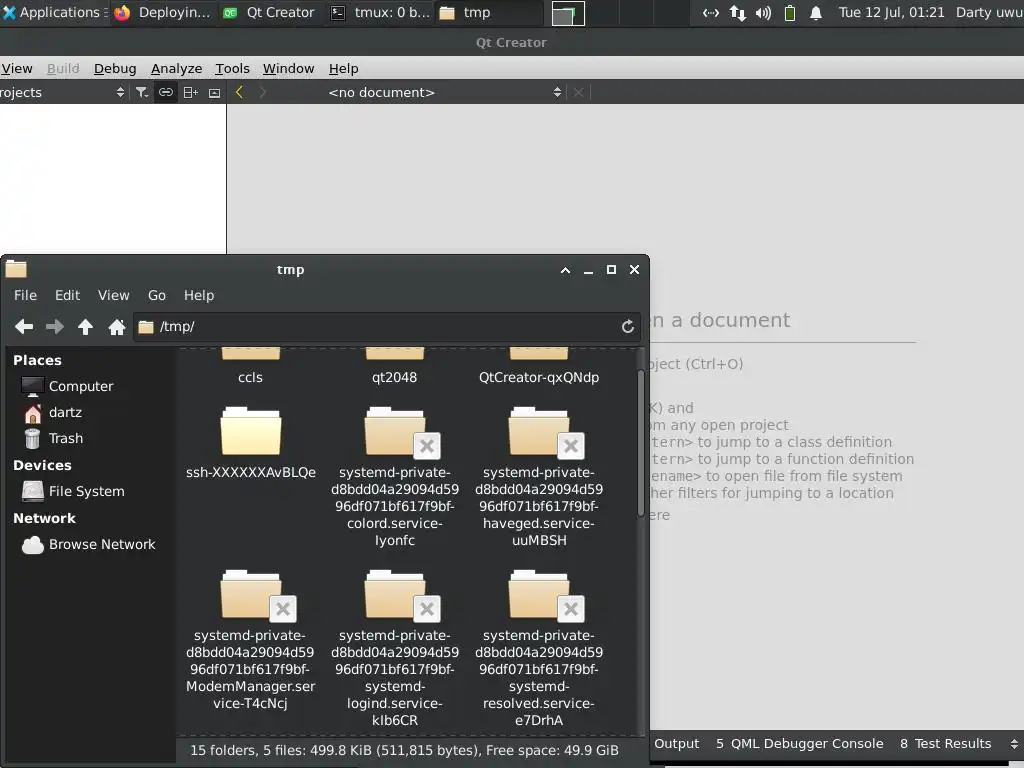The height and width of the screenshot is (768, 1024).
Task: Go back in Qt Creator editor history
Action: pos(240,93)
